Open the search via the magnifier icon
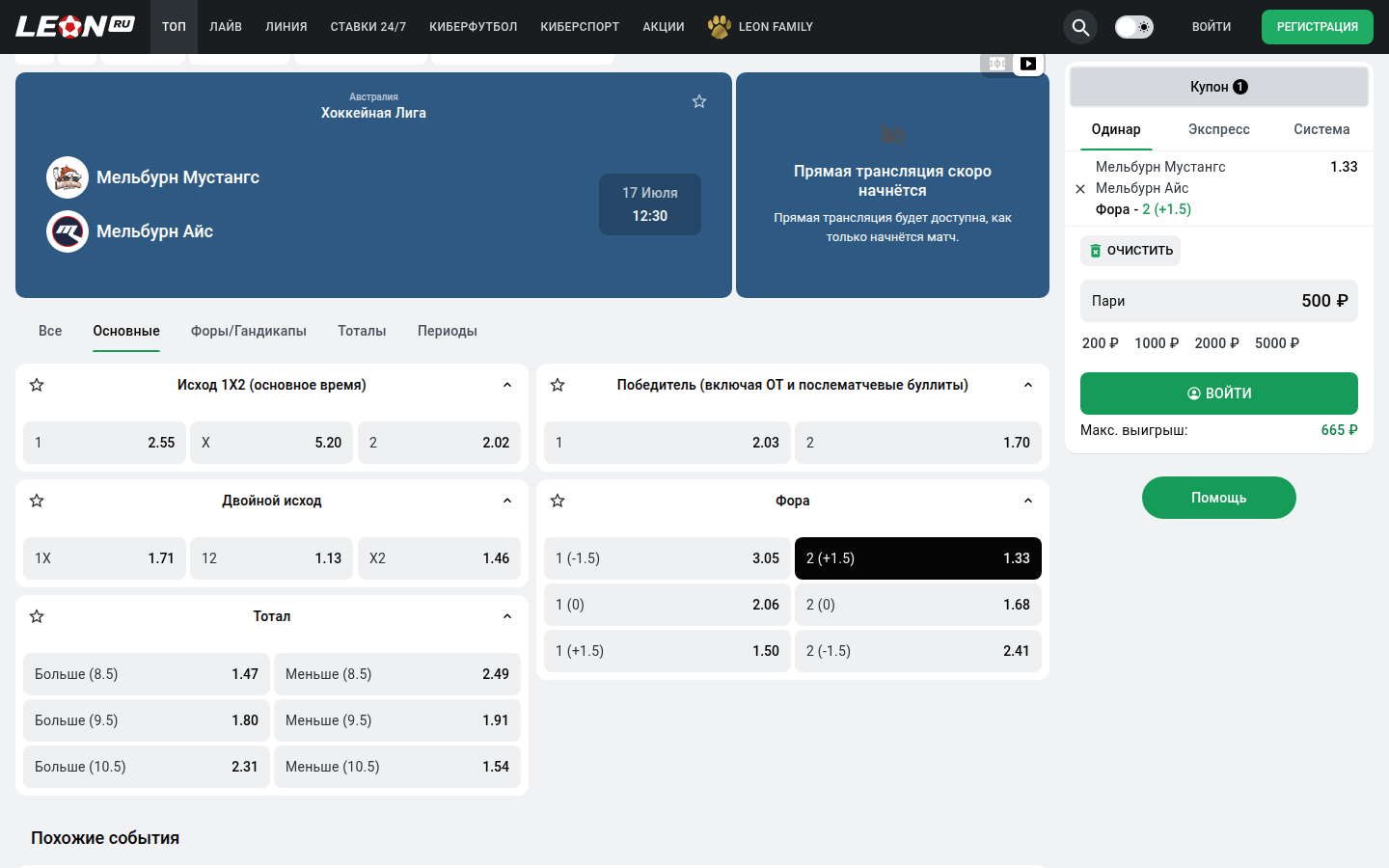1389x868 pixels. coord(1080,27)
